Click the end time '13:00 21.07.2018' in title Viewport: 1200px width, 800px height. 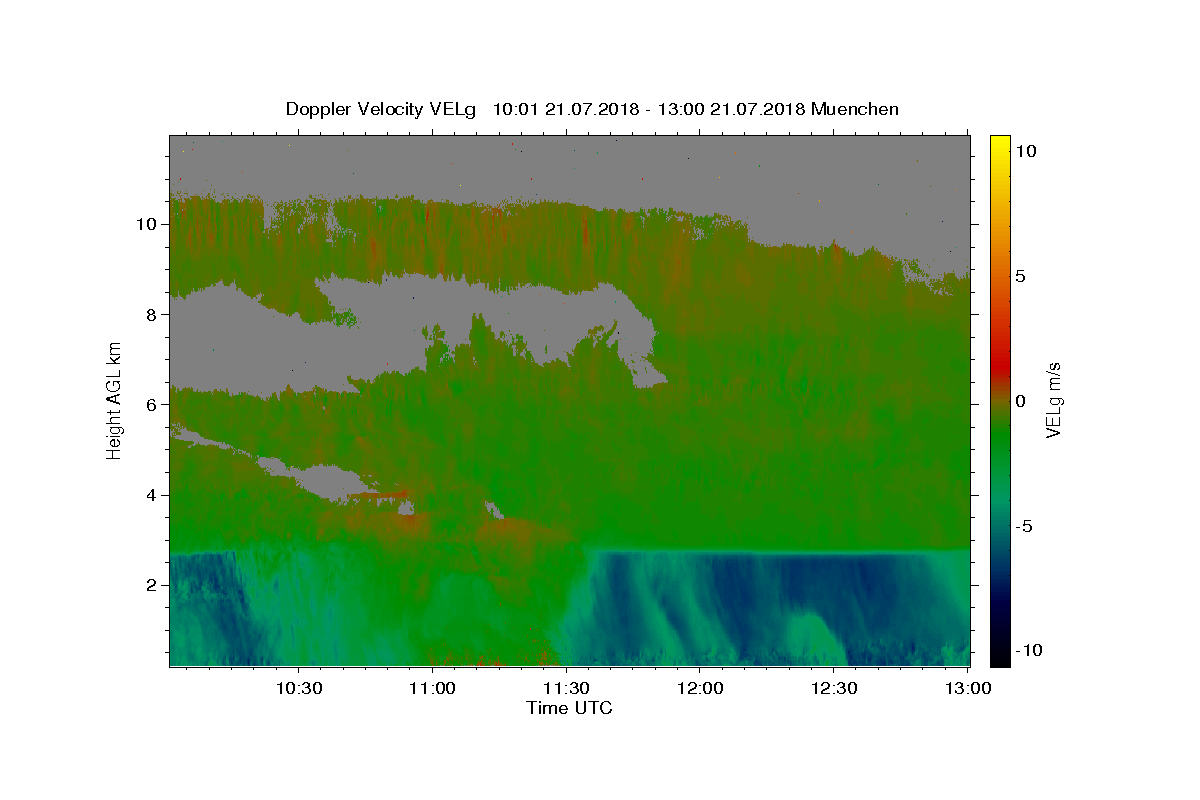coord(729,109)
